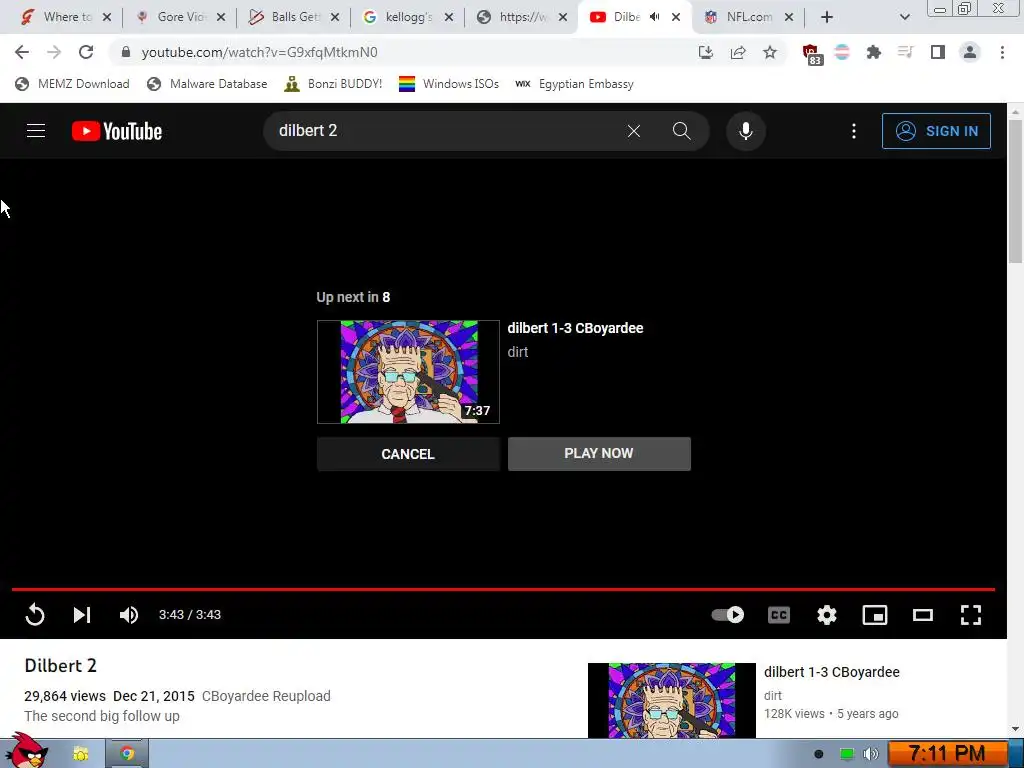This screenshot has width=1024, height=768.
Task: Enter full screen mode
Action: coord(970,615)
